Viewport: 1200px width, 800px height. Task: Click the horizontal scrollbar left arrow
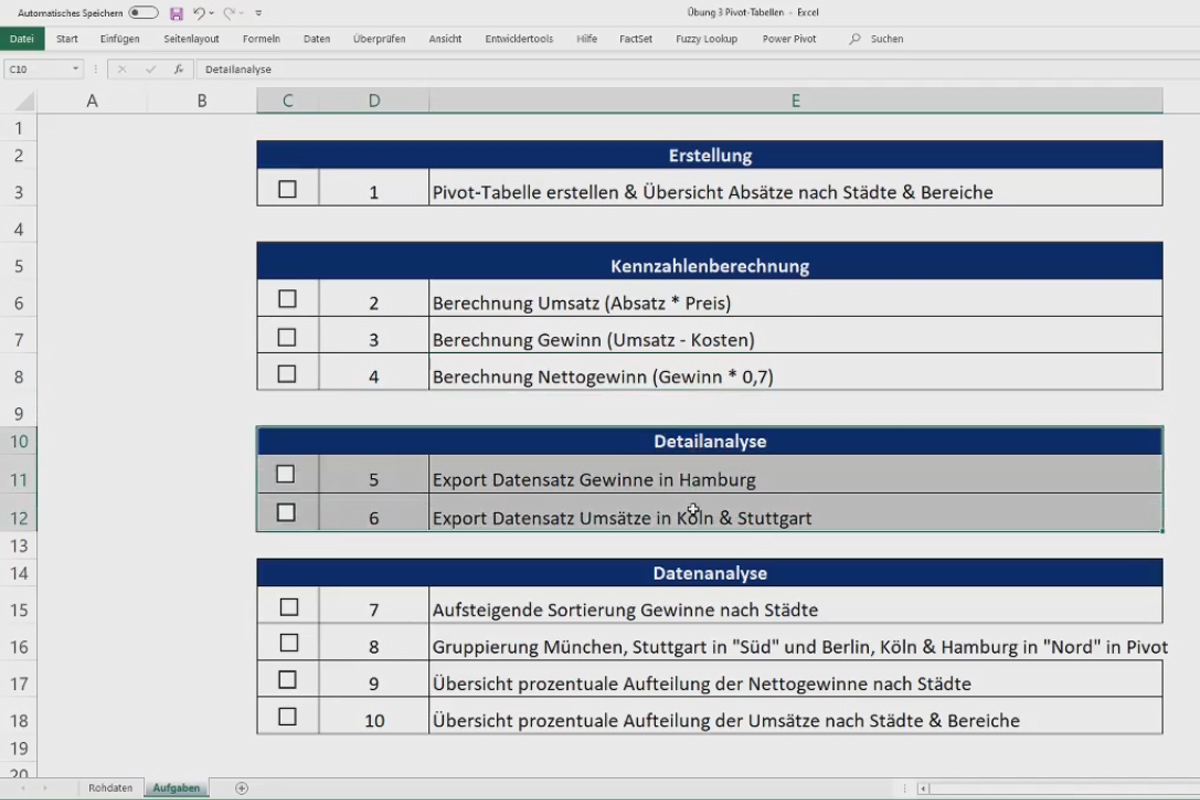click(923, 788)
